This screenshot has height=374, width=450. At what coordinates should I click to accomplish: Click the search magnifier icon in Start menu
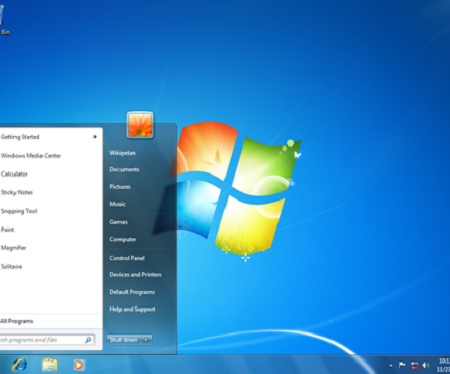(88, 340)
